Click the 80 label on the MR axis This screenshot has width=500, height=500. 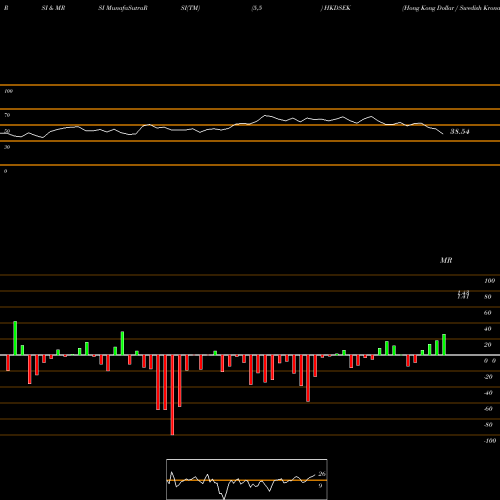tap(488, 297)
